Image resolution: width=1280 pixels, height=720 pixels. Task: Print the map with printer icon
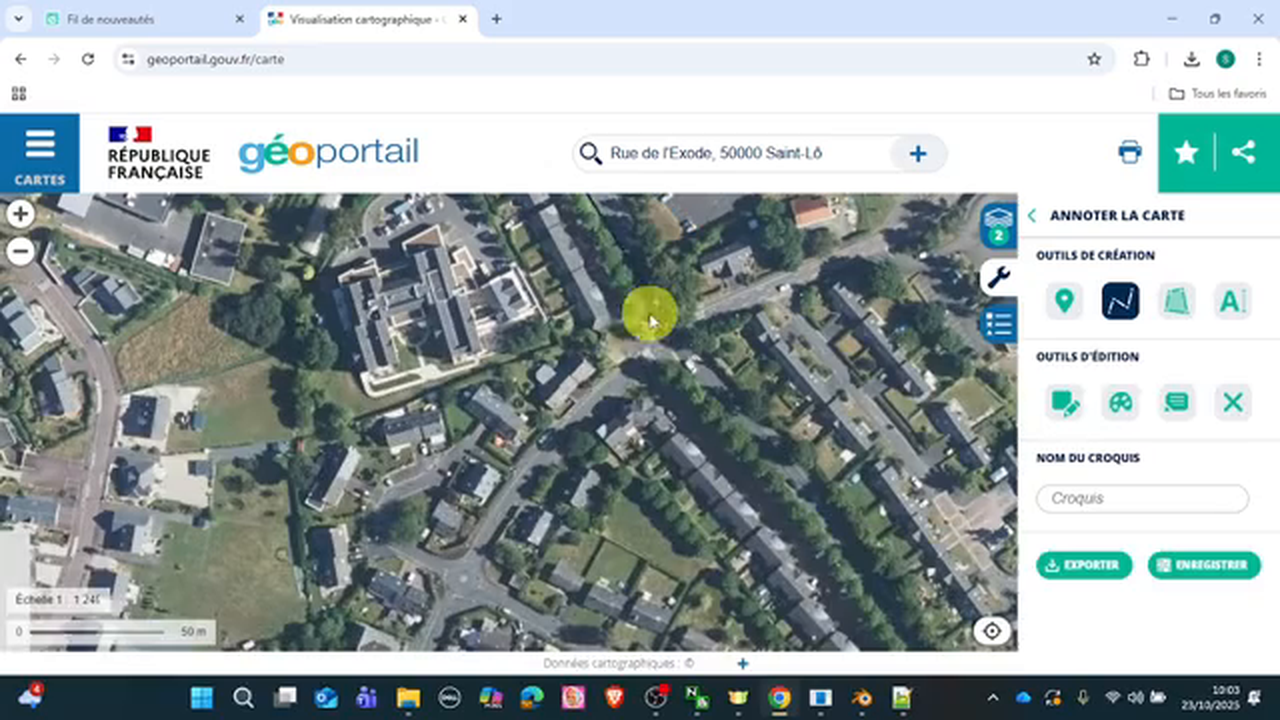click(1130, 152)
